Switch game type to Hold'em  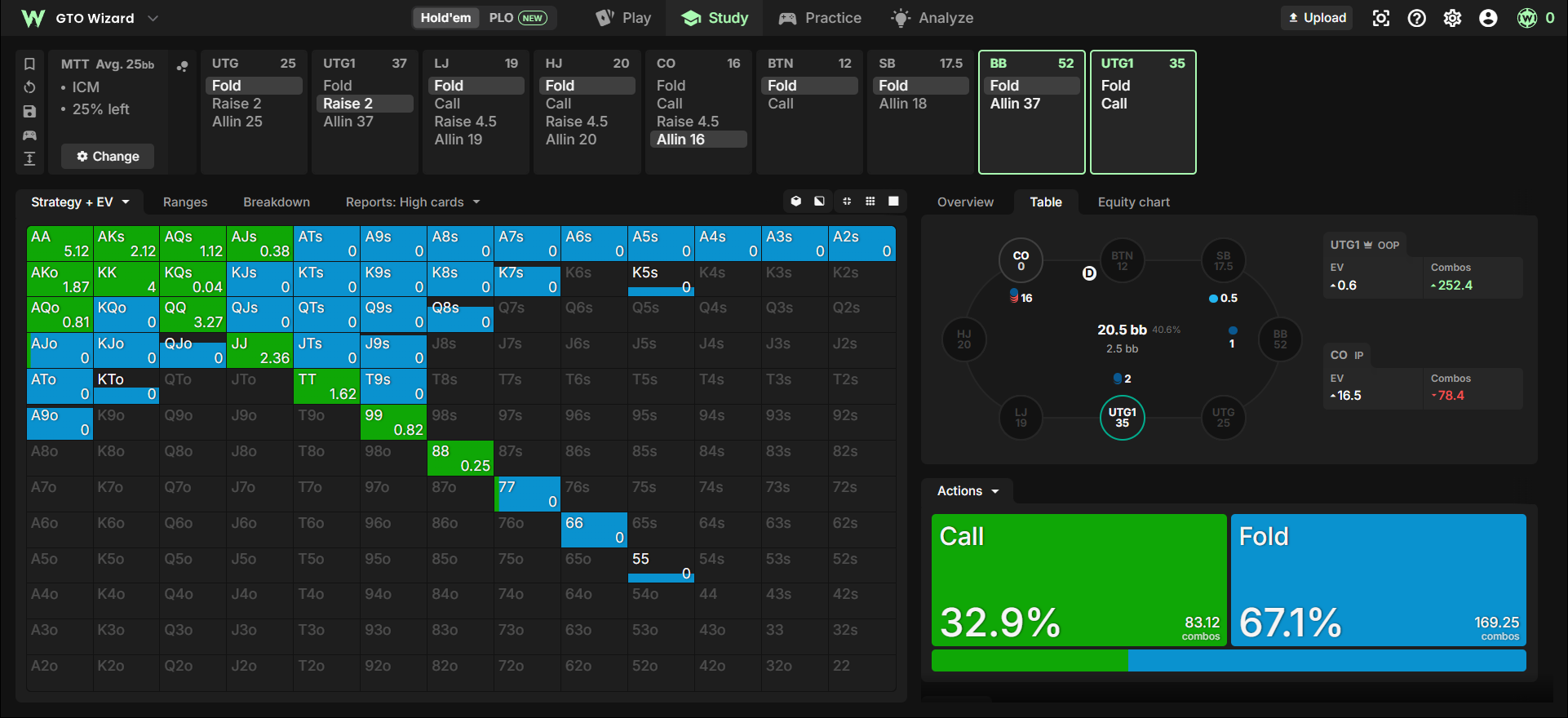coord(445,18)
